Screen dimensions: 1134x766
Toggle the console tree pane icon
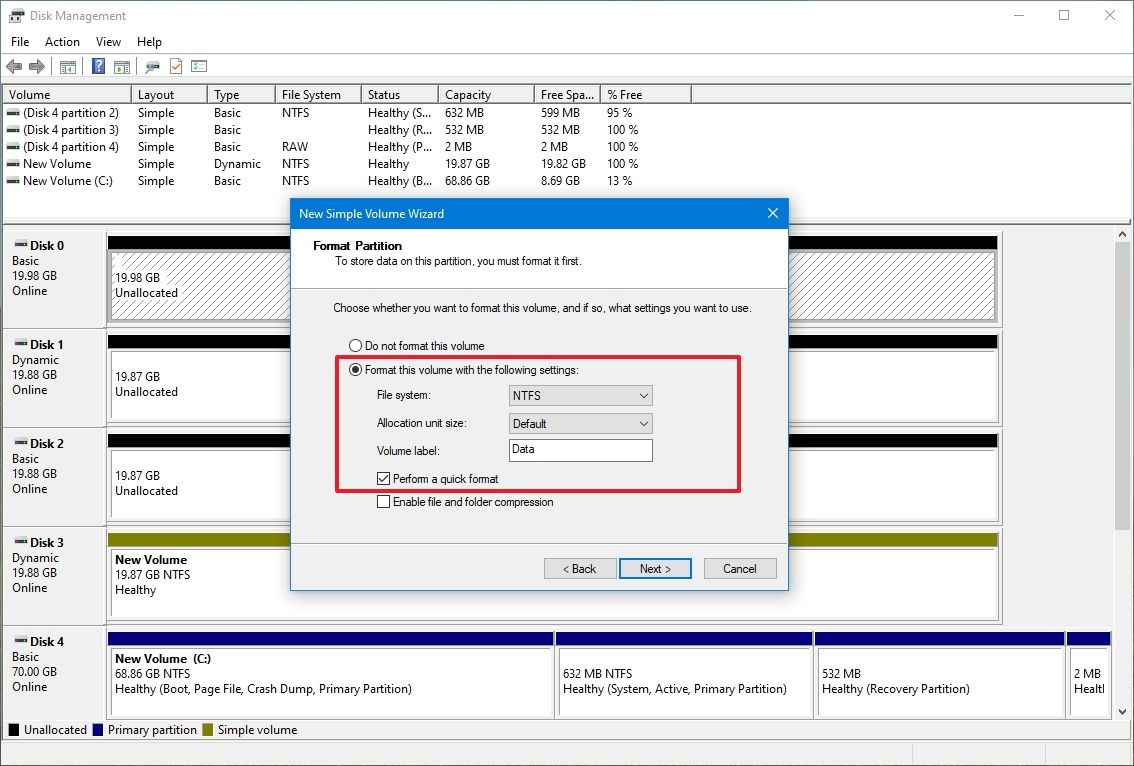click(67, 66)
